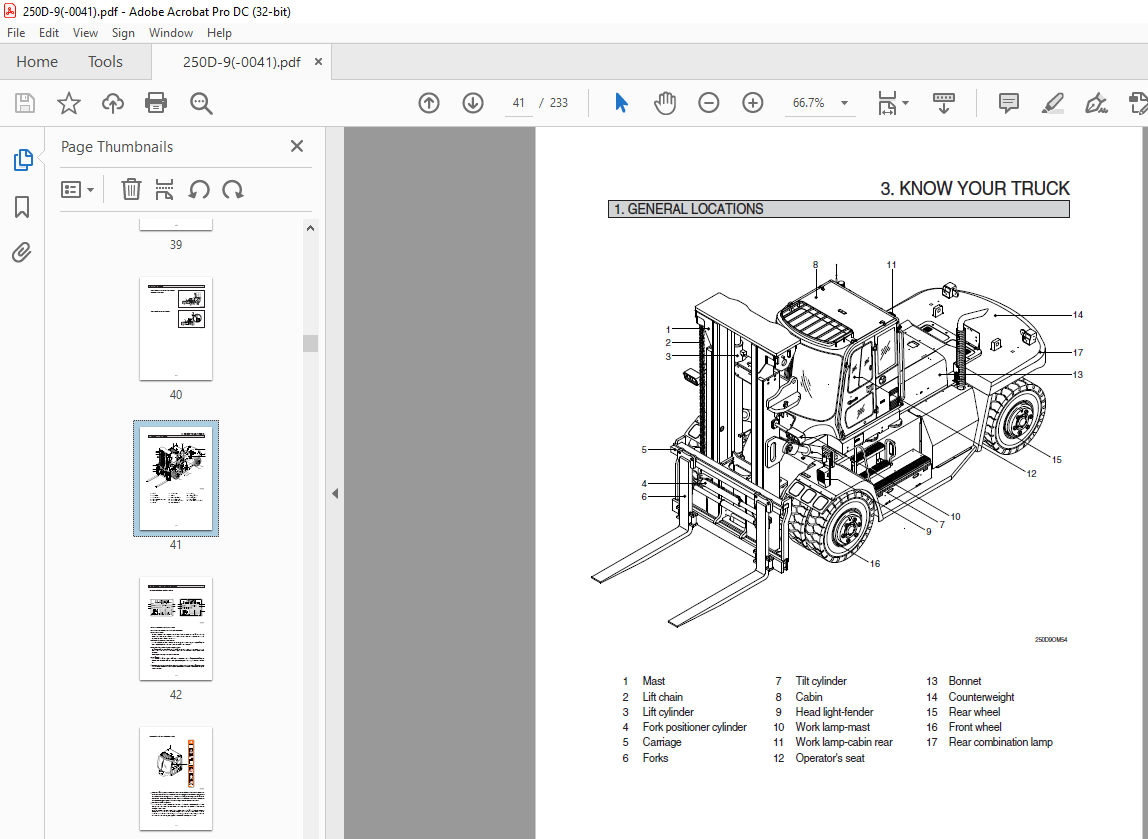Viewport: 1148px width, 839px height.
Task: Click 'Rear combination lamp' legend entry
Action: click(x=1000, y=742)
